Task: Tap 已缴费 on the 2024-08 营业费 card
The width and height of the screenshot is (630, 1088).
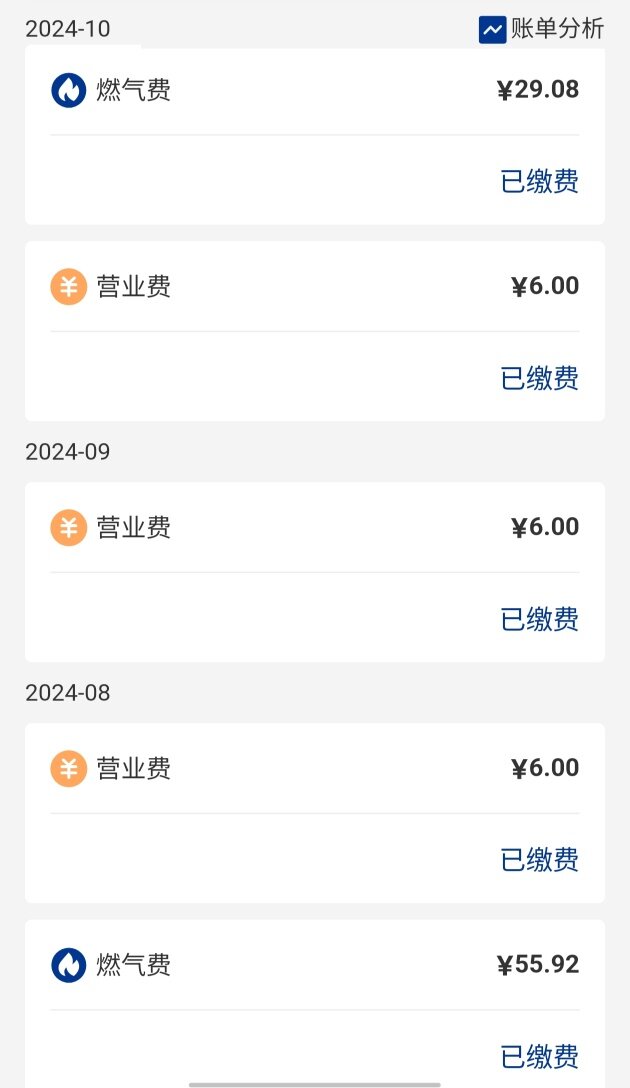Action: [539, 860]
